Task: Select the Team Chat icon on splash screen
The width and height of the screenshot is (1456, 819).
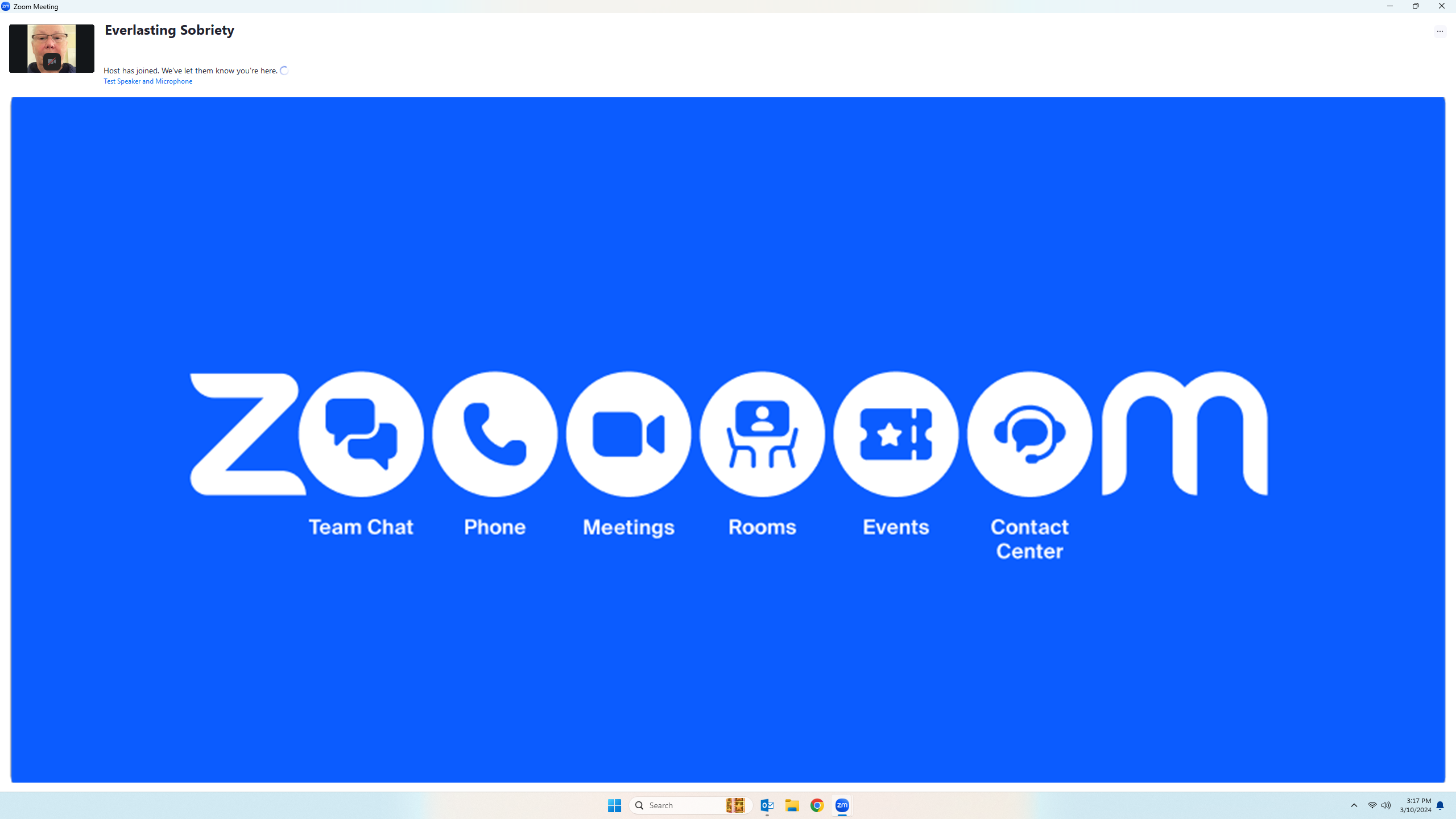Action: click(361, 433)
